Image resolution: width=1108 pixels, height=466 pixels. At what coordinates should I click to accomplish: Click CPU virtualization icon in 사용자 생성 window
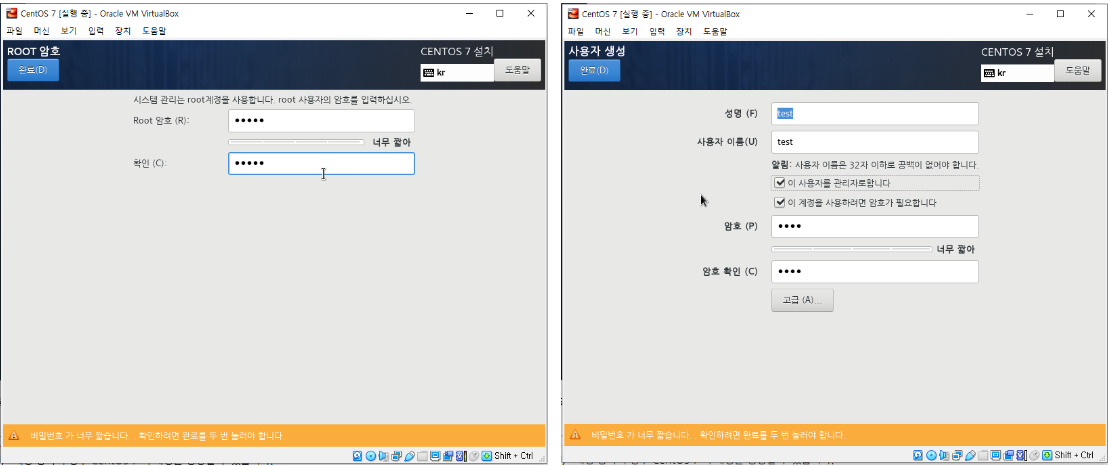pos(1022,456)
